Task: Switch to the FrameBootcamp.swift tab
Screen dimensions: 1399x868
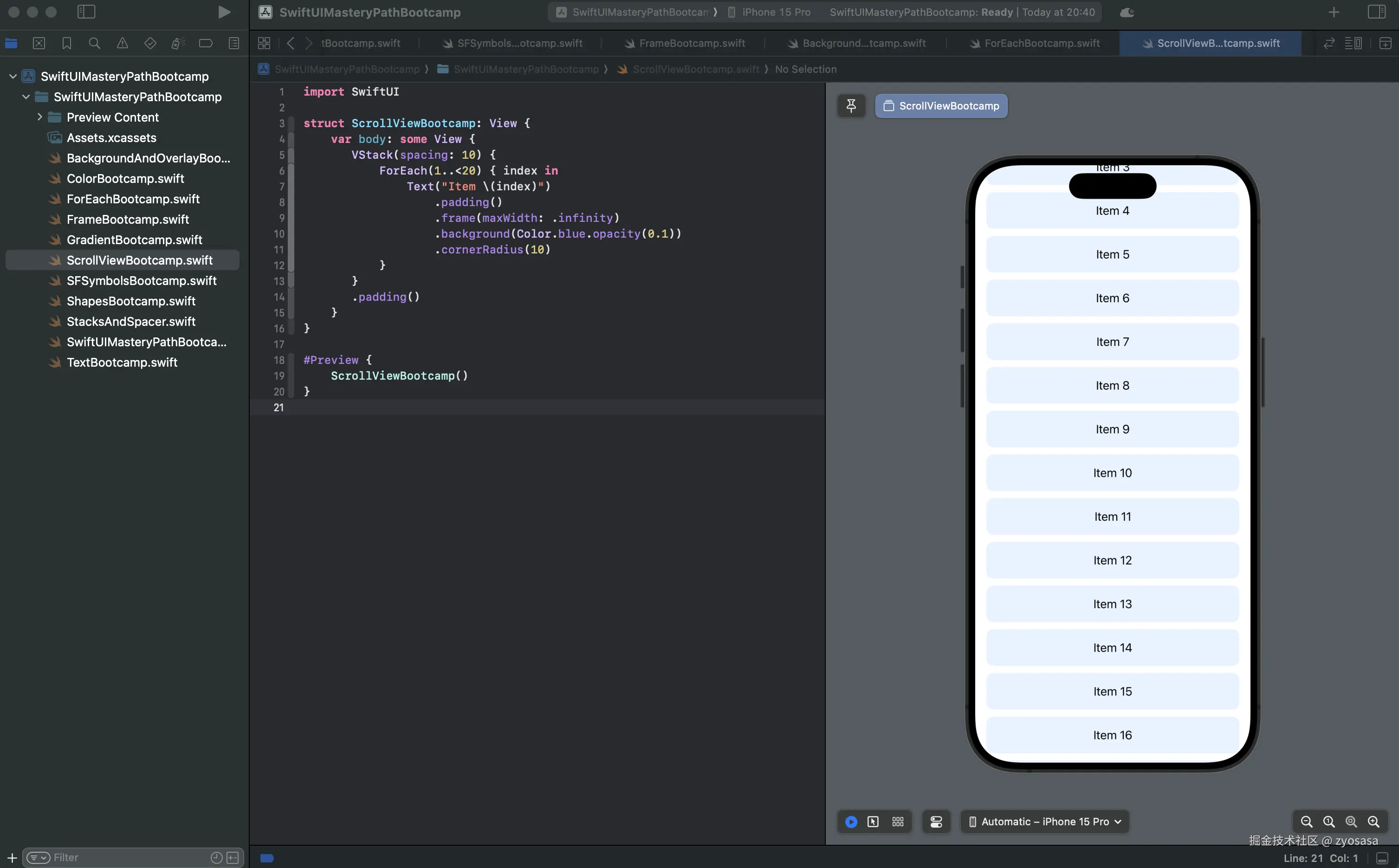Action: [x=692, y=43]
